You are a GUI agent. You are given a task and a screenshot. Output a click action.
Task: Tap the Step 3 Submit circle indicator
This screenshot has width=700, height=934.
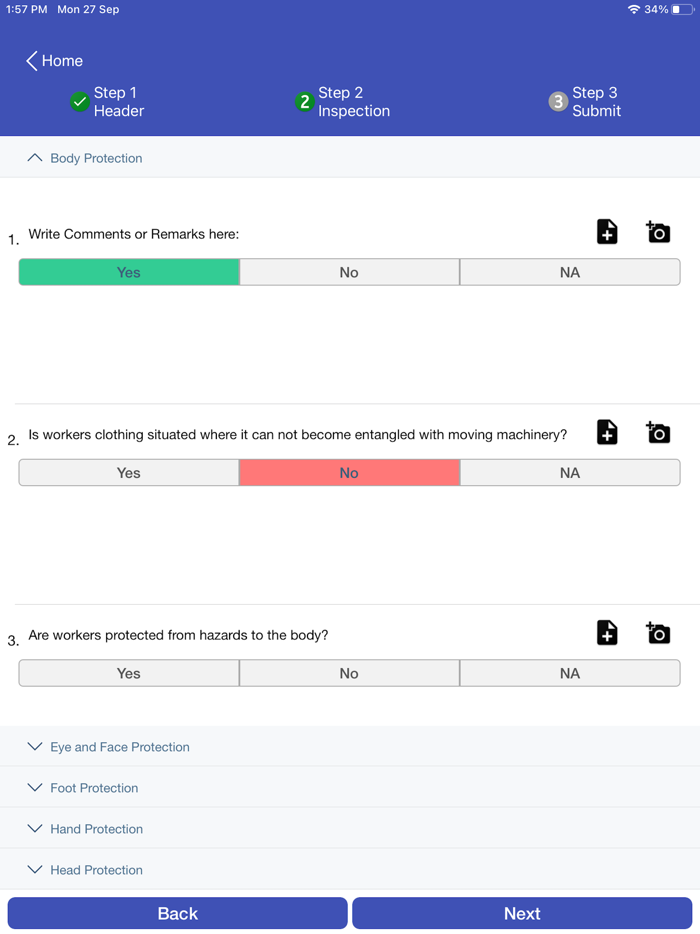[556, 101]
